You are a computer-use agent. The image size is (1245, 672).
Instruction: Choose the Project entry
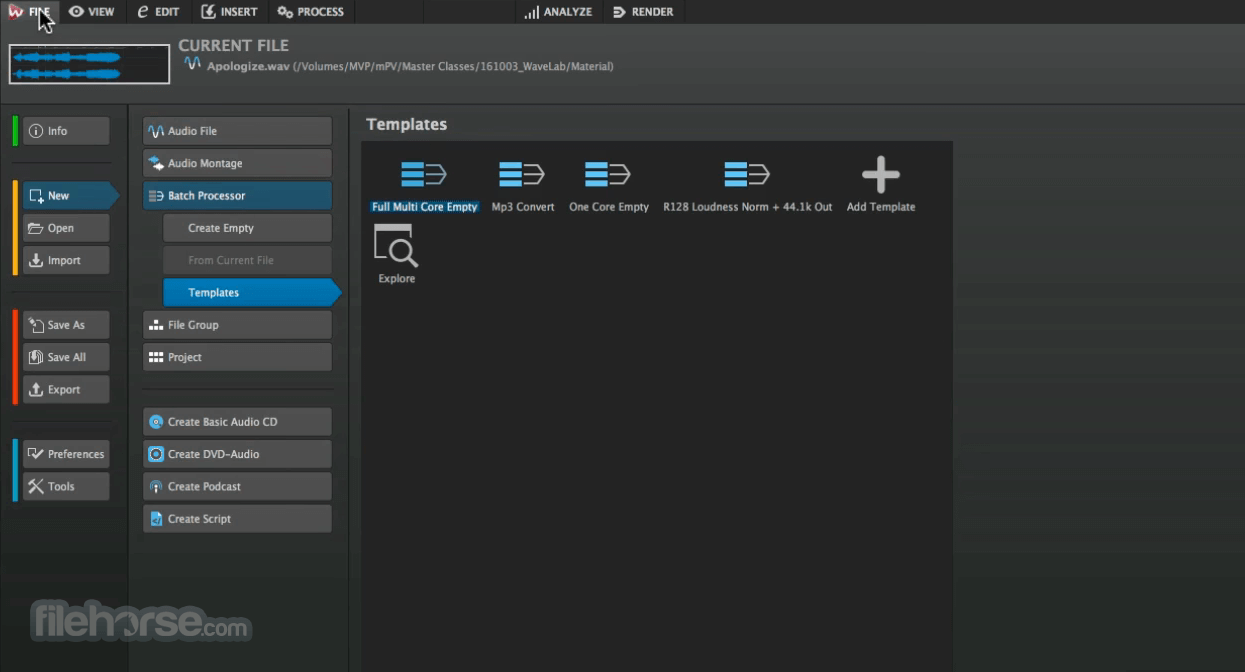pos(237,357)
